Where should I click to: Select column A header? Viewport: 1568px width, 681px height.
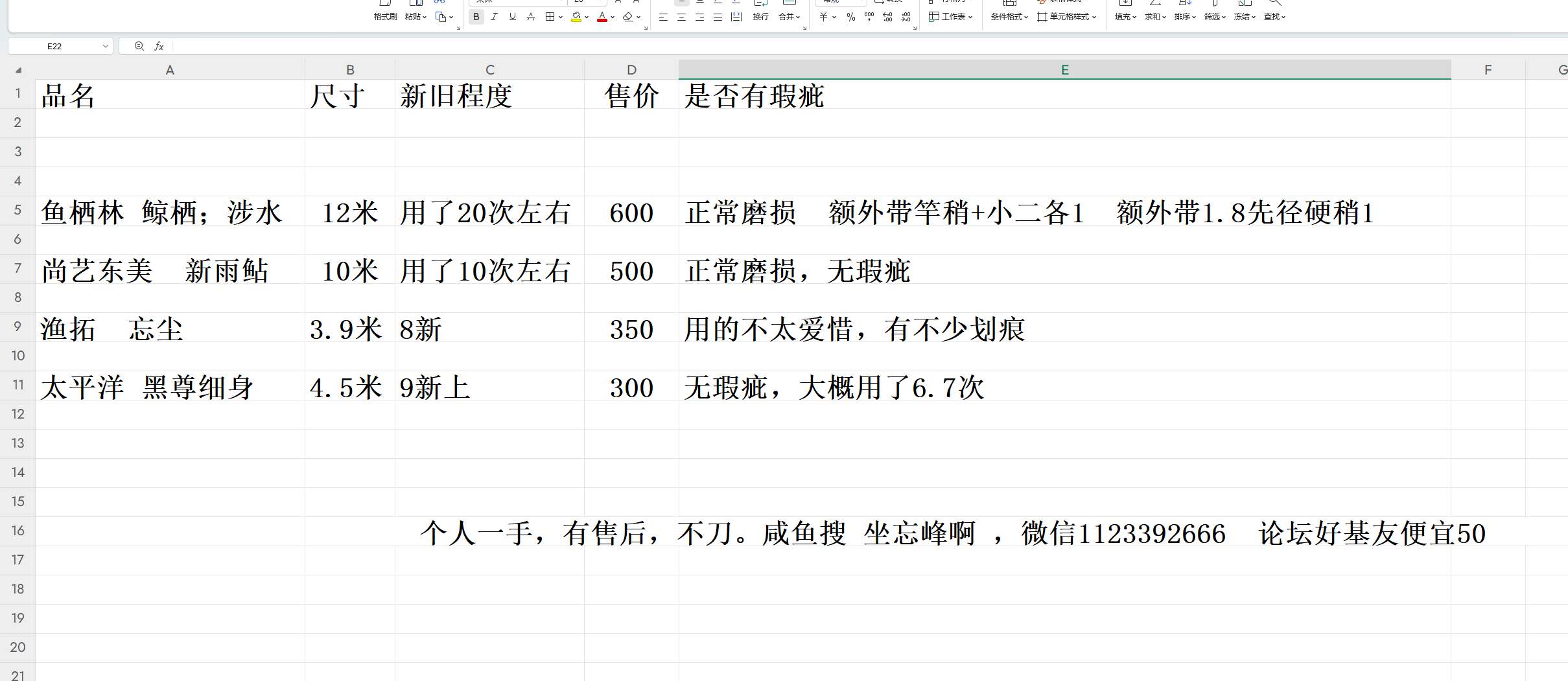pos(170,70)
